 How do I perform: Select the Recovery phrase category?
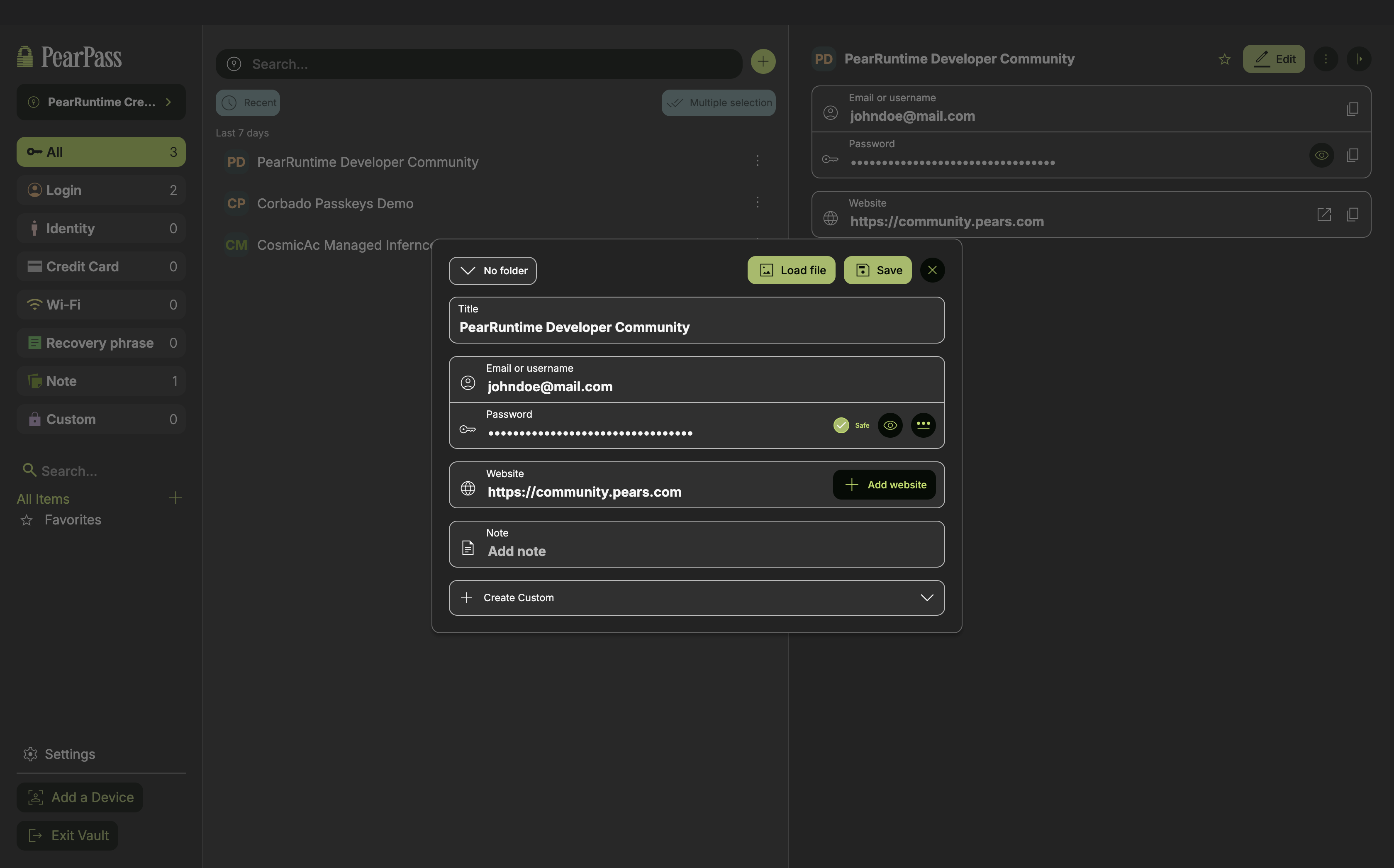click(x=101, y=343)
